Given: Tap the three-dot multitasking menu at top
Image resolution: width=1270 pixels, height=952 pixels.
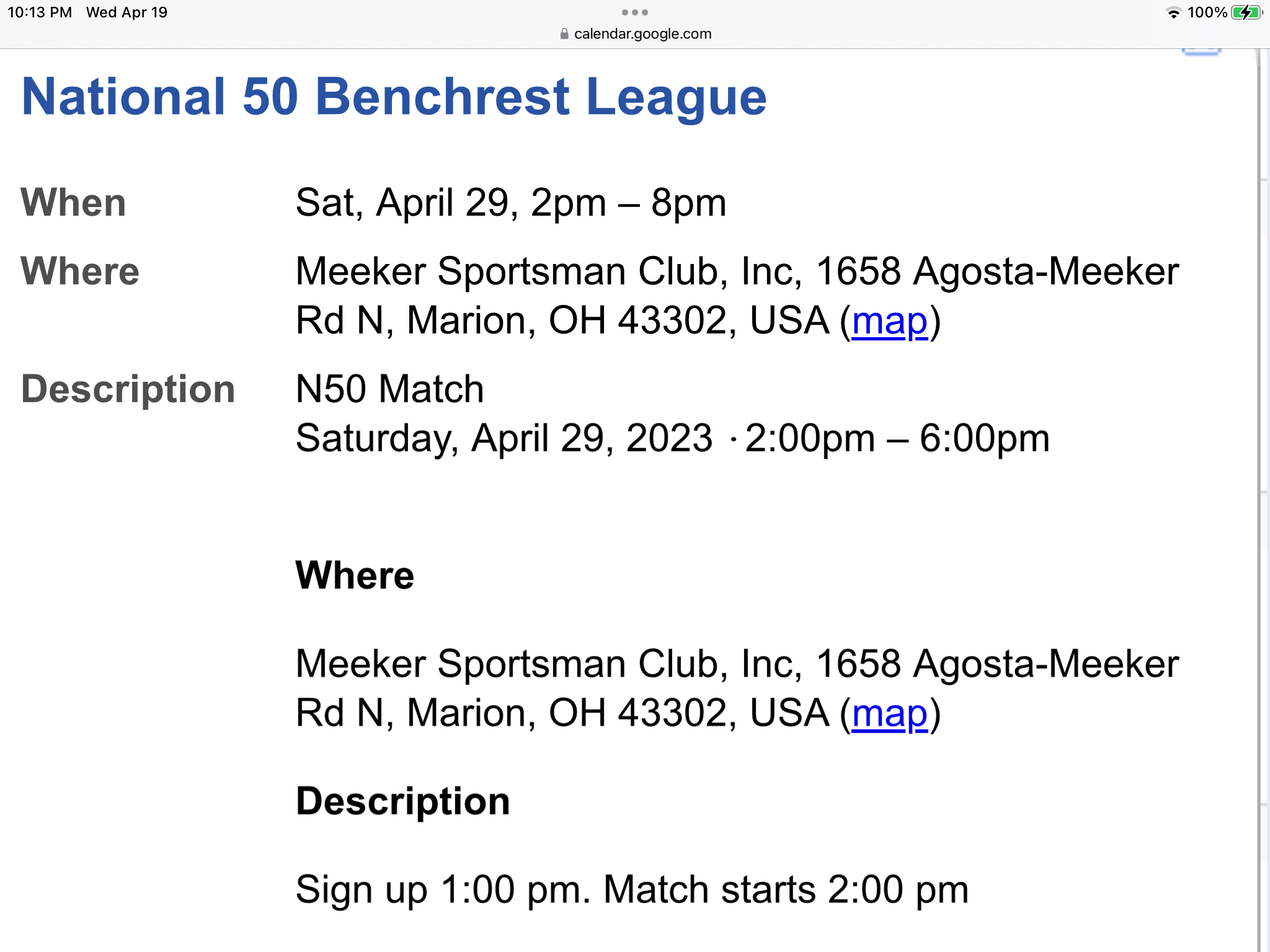Looking at the screenshot, I should [x=634, y=12].
